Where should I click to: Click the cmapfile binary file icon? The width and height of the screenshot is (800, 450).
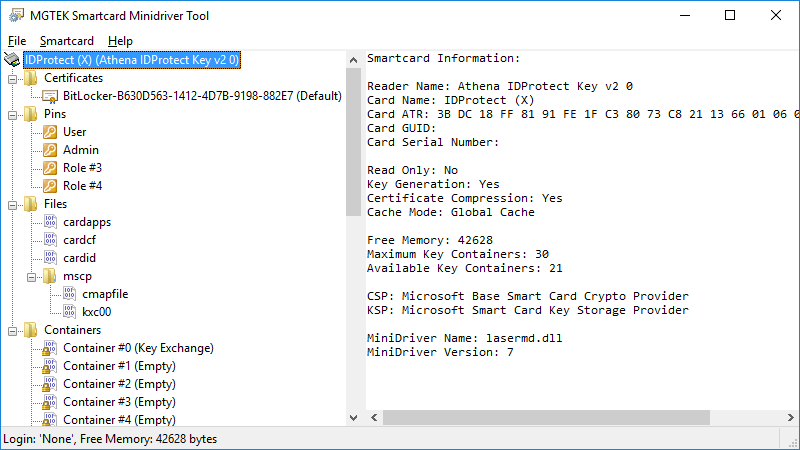point(69,294)
